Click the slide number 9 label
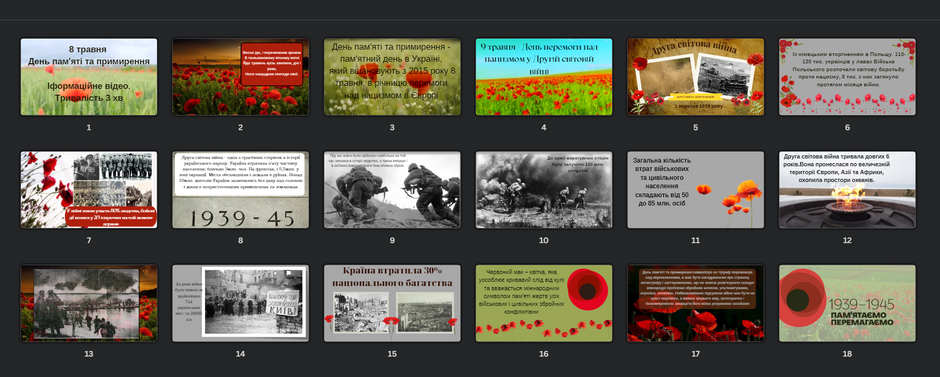Image resolution: width=940 pixels, height=377 pixels. pyautogui.click(x=392, y=240)
